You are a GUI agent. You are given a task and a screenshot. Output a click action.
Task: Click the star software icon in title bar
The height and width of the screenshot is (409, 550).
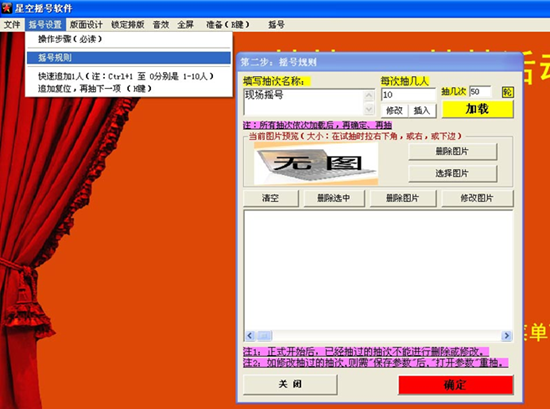coord(6,8)
